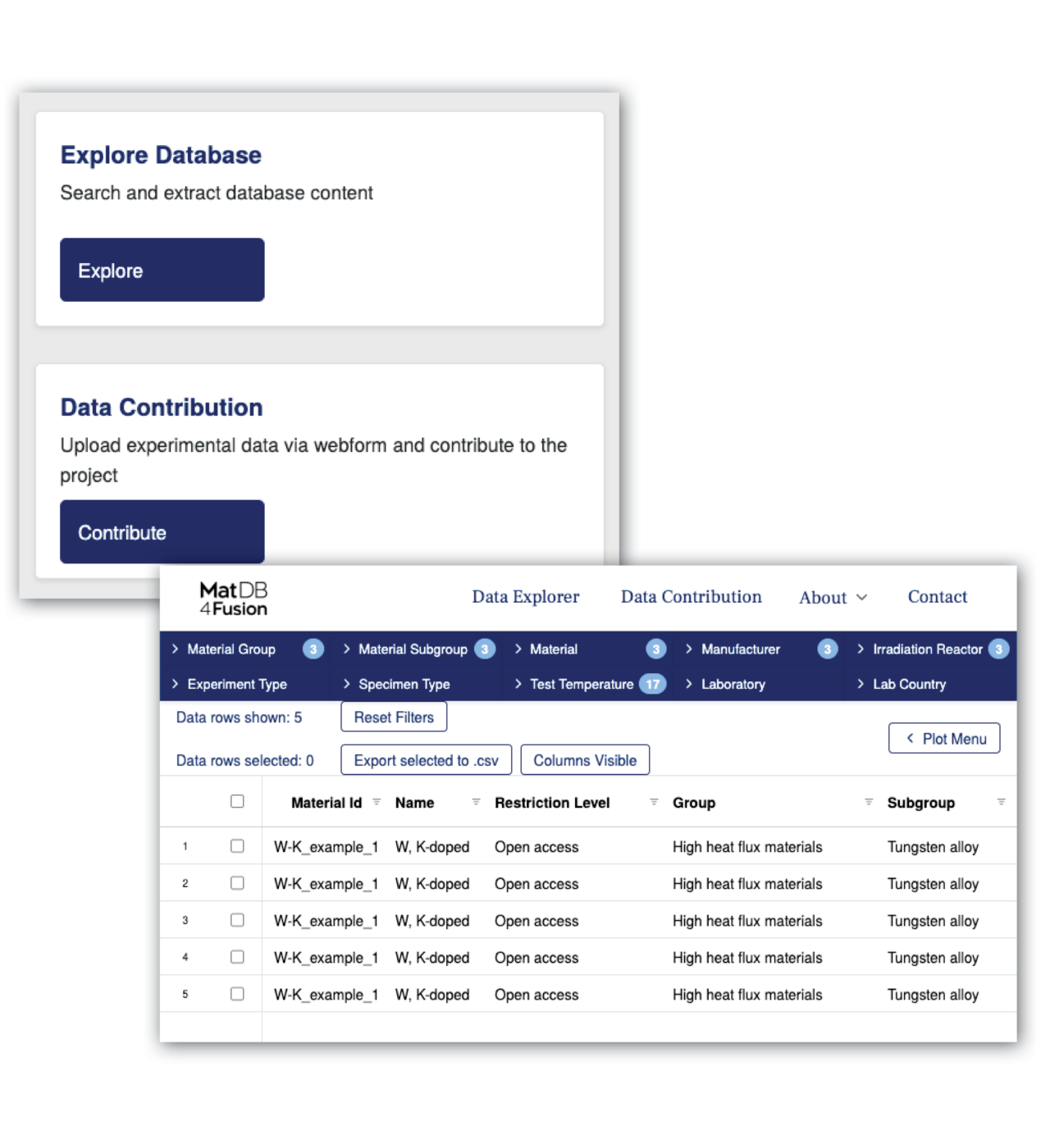Open the Group column filter icon
This screenshot has height=1148, width=1041.
click(x=869, y=802)
